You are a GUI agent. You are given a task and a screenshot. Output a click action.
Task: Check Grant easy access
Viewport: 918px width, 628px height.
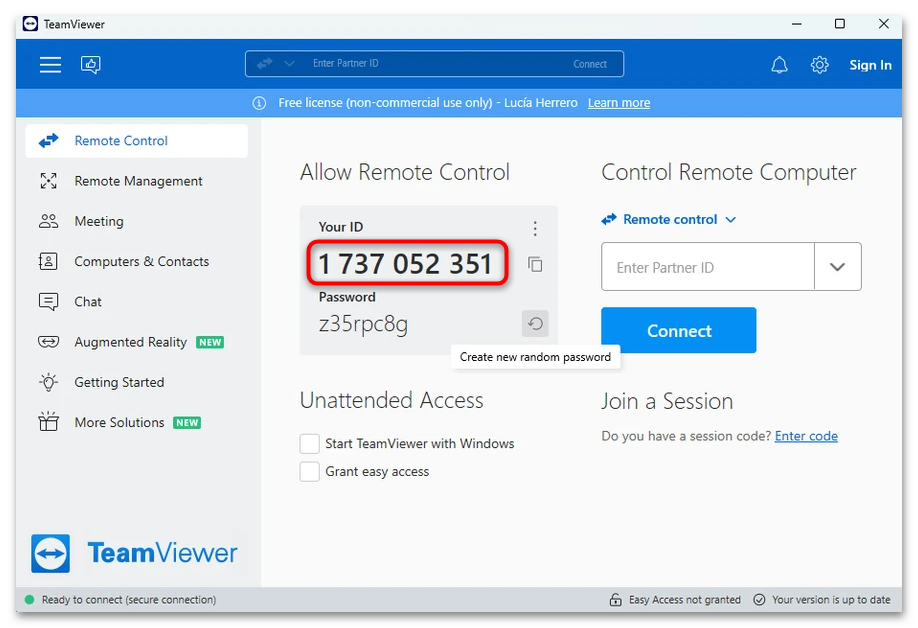tap(310, 471)
